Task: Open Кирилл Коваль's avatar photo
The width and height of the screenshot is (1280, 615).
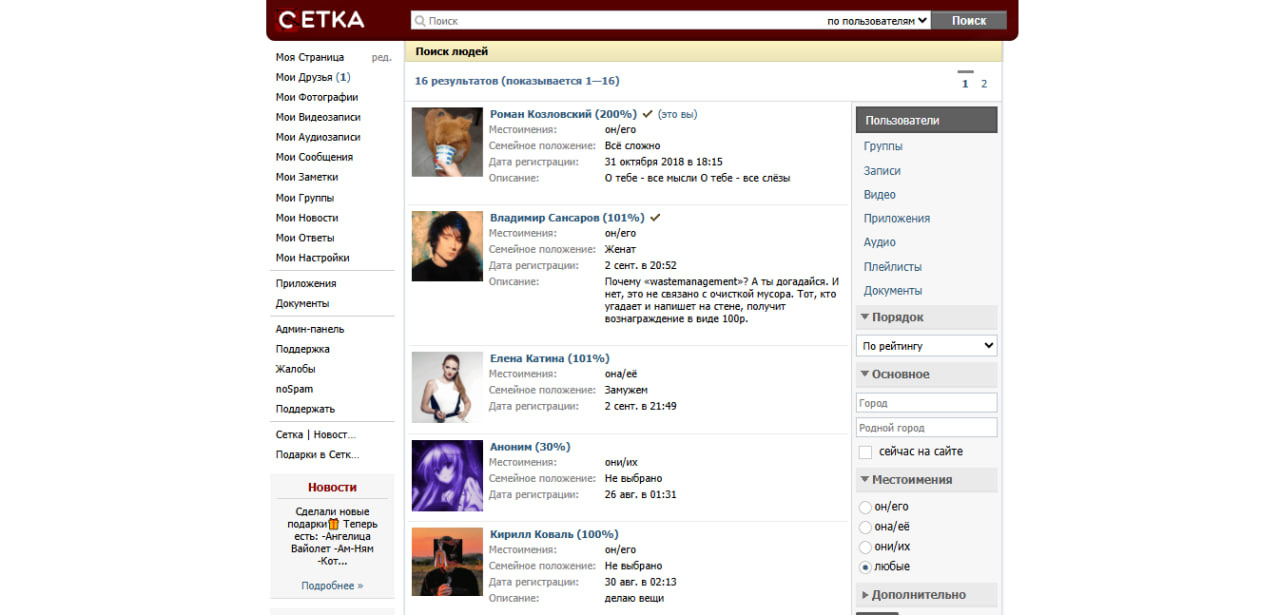Action: coord(447,562)
